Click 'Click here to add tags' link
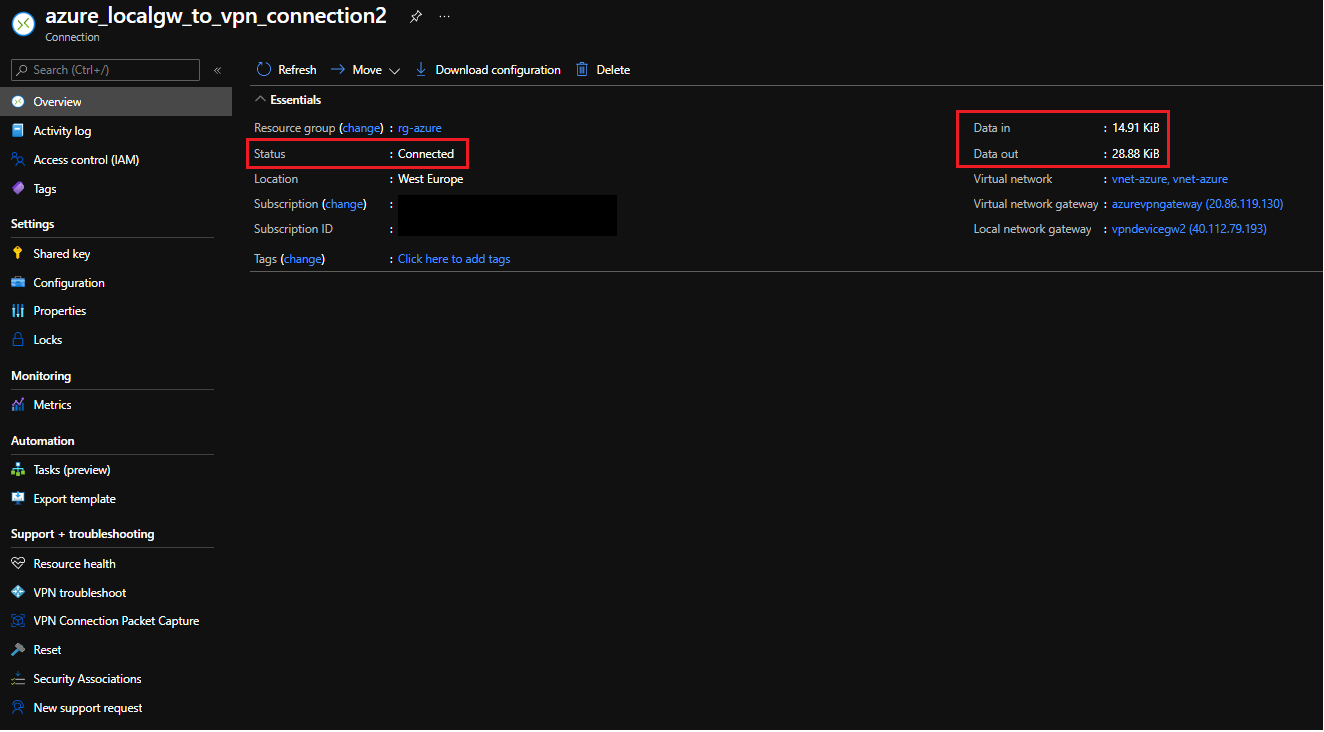Viewport: 1324px width, 732px height. point(454,259)
